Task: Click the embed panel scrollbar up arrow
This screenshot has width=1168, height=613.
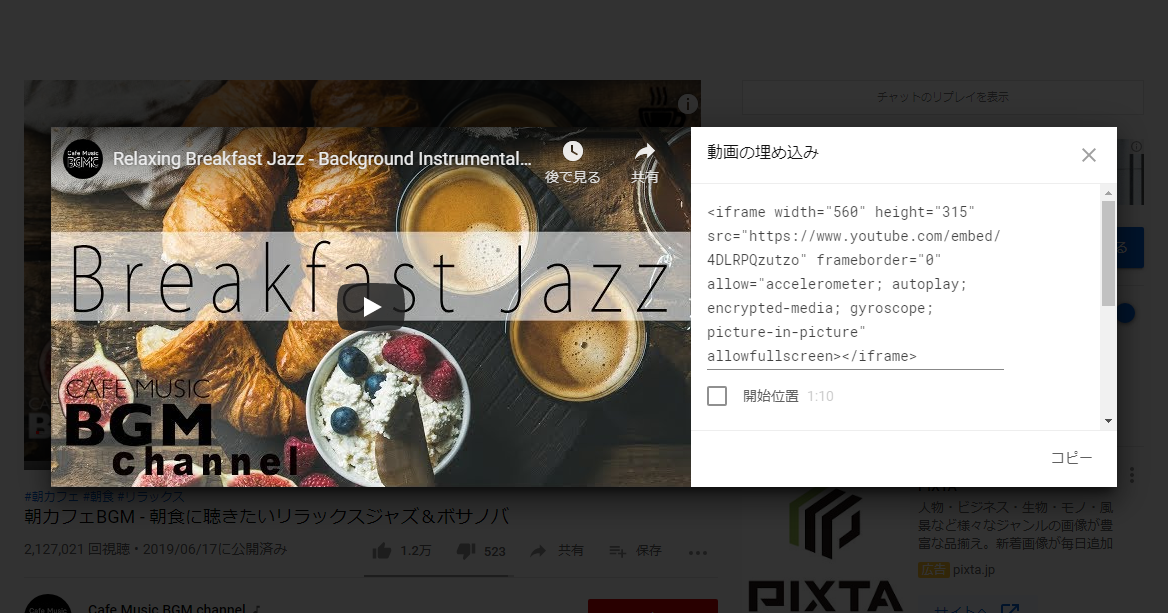Action: pos(1108,193)
